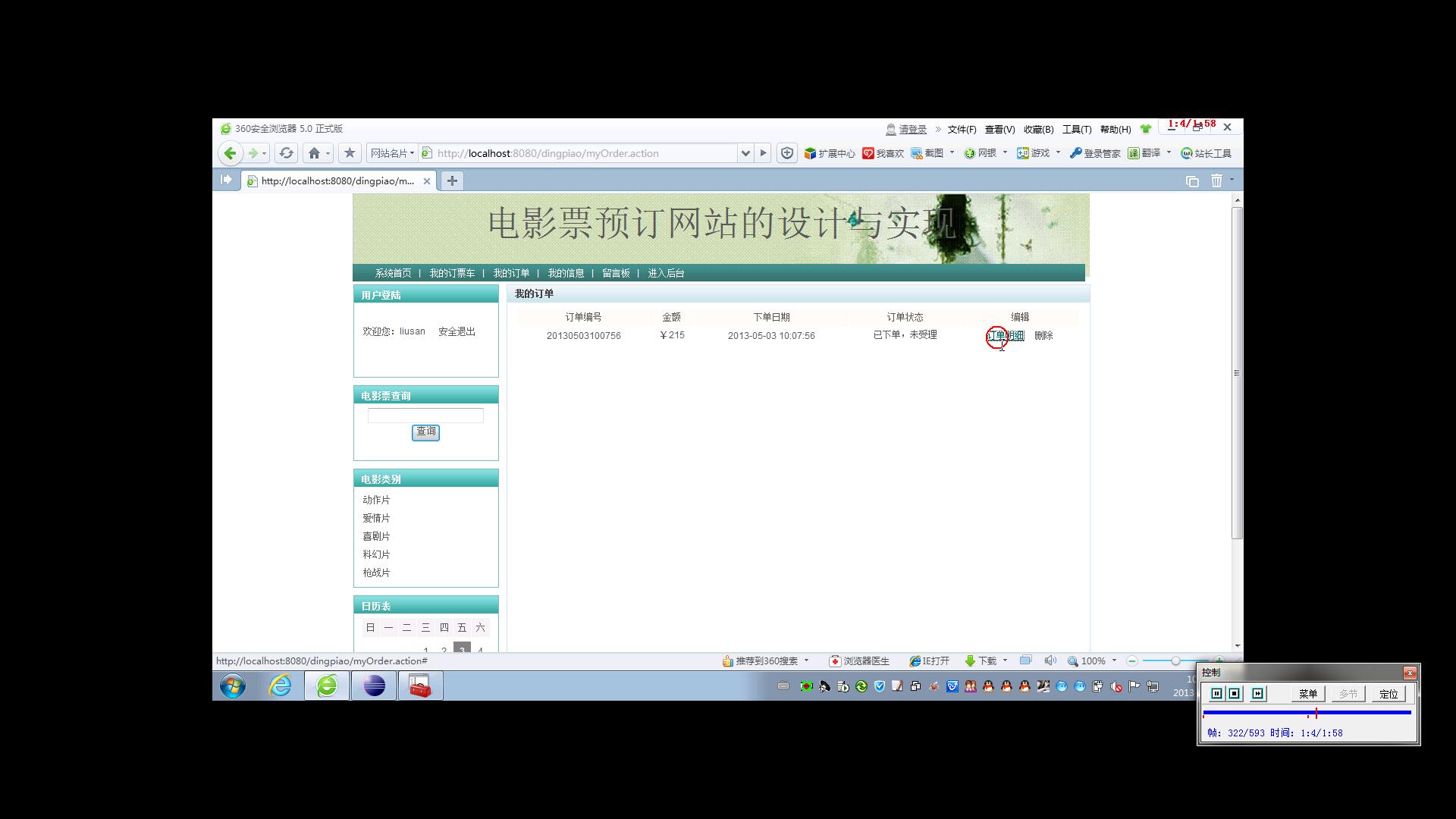Open the 网站名片 dropdown
The height and width of the screenshot is (819, 1456).
[392, 153]
